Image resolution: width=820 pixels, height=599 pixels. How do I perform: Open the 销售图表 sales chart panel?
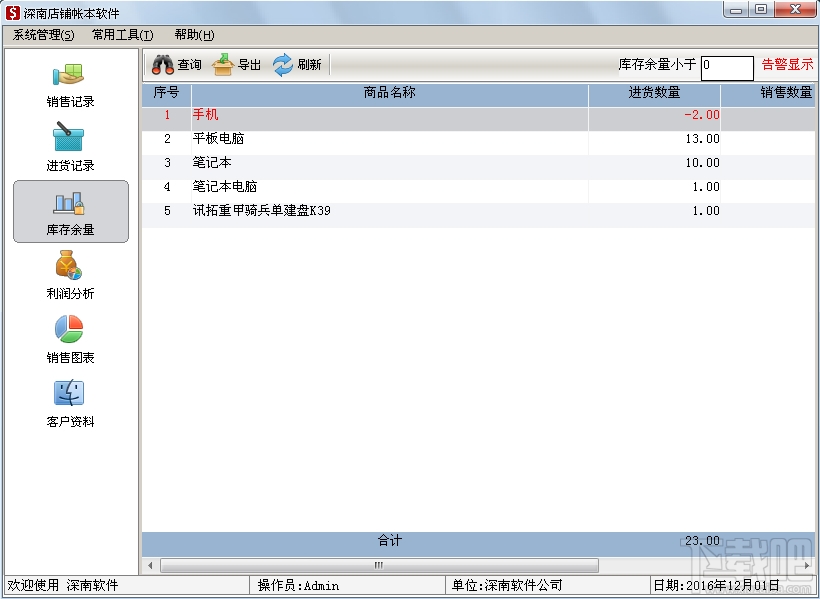click(x=70, y=339)
